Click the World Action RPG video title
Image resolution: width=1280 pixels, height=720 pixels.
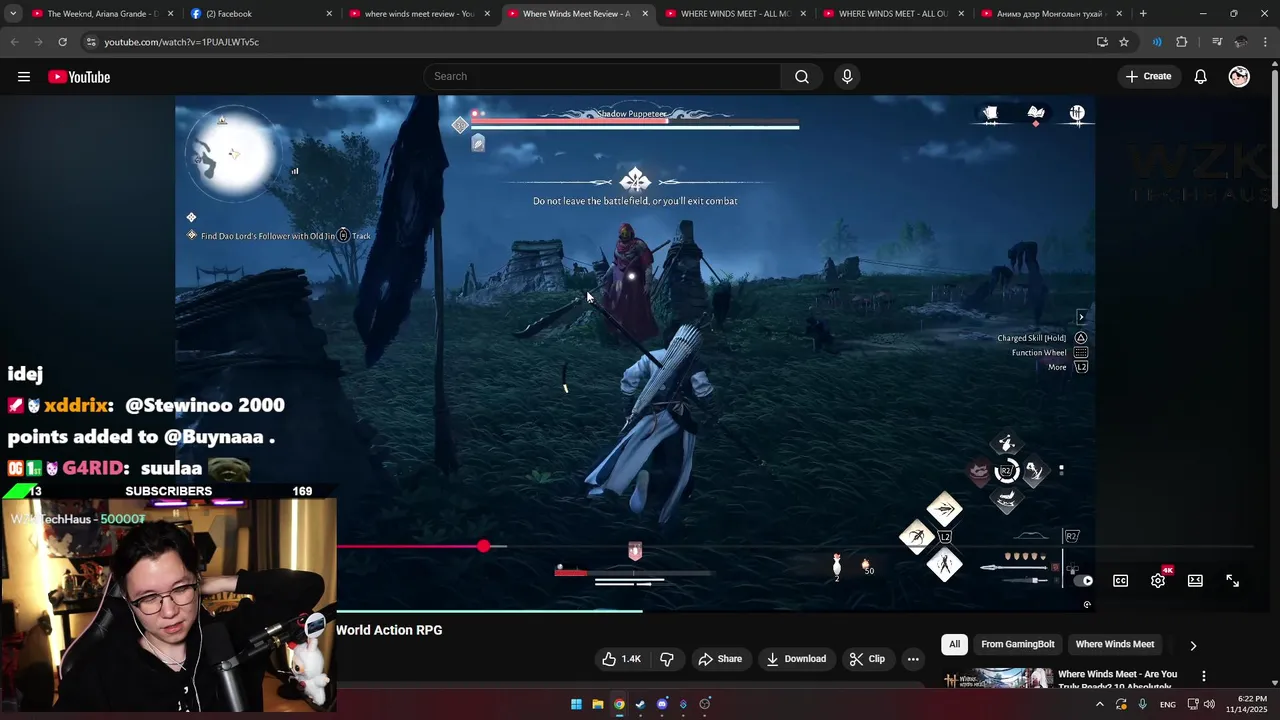(x=389, y=630)
